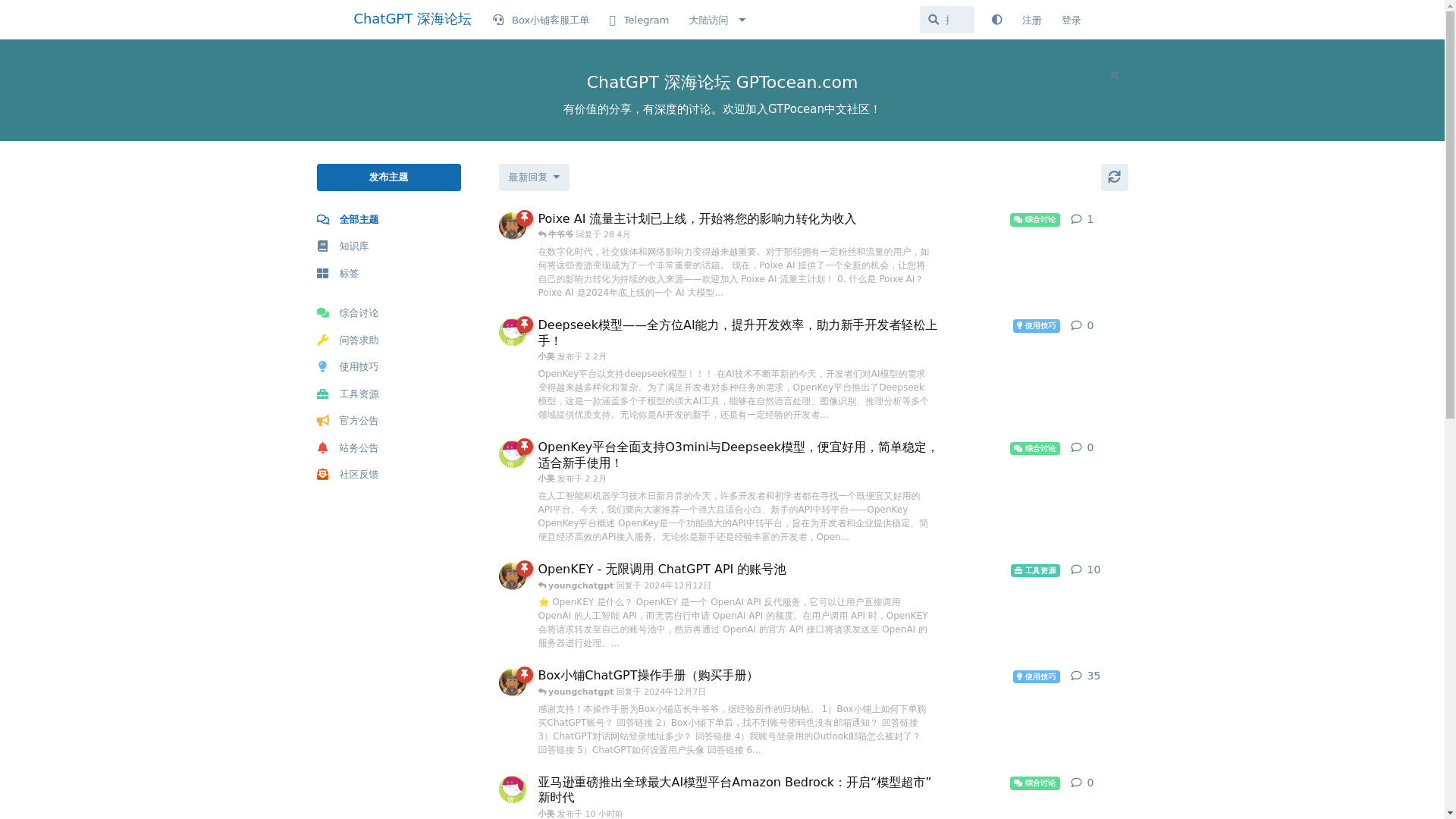Click author avatar on the Deepseek模型 topic
Viewport: 1456px width, 819px height.
pos(512,332)
